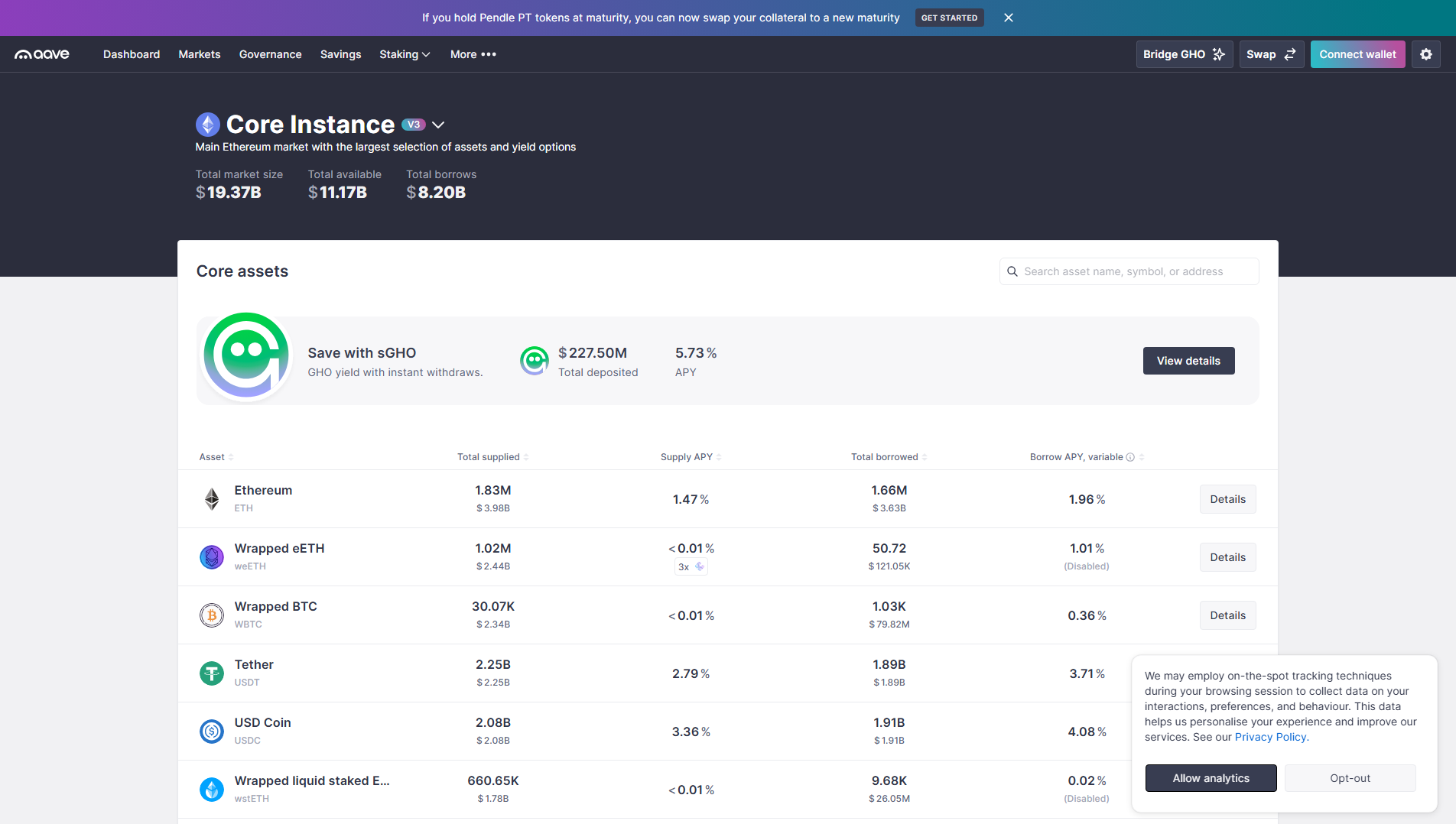The width and height of the screenshot is (1456, 824).
Task: Open Details for Wrapped eETH row
Action: (1227, 557)
